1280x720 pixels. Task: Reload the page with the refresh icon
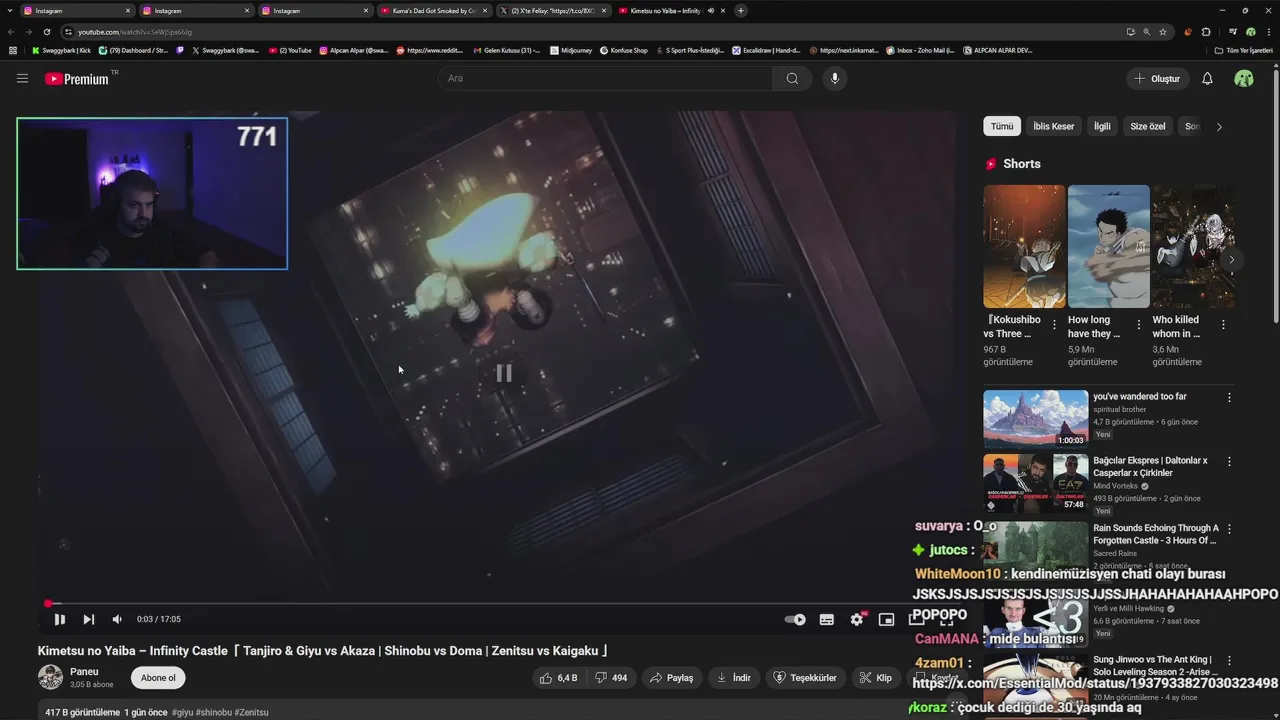point(46,32)
